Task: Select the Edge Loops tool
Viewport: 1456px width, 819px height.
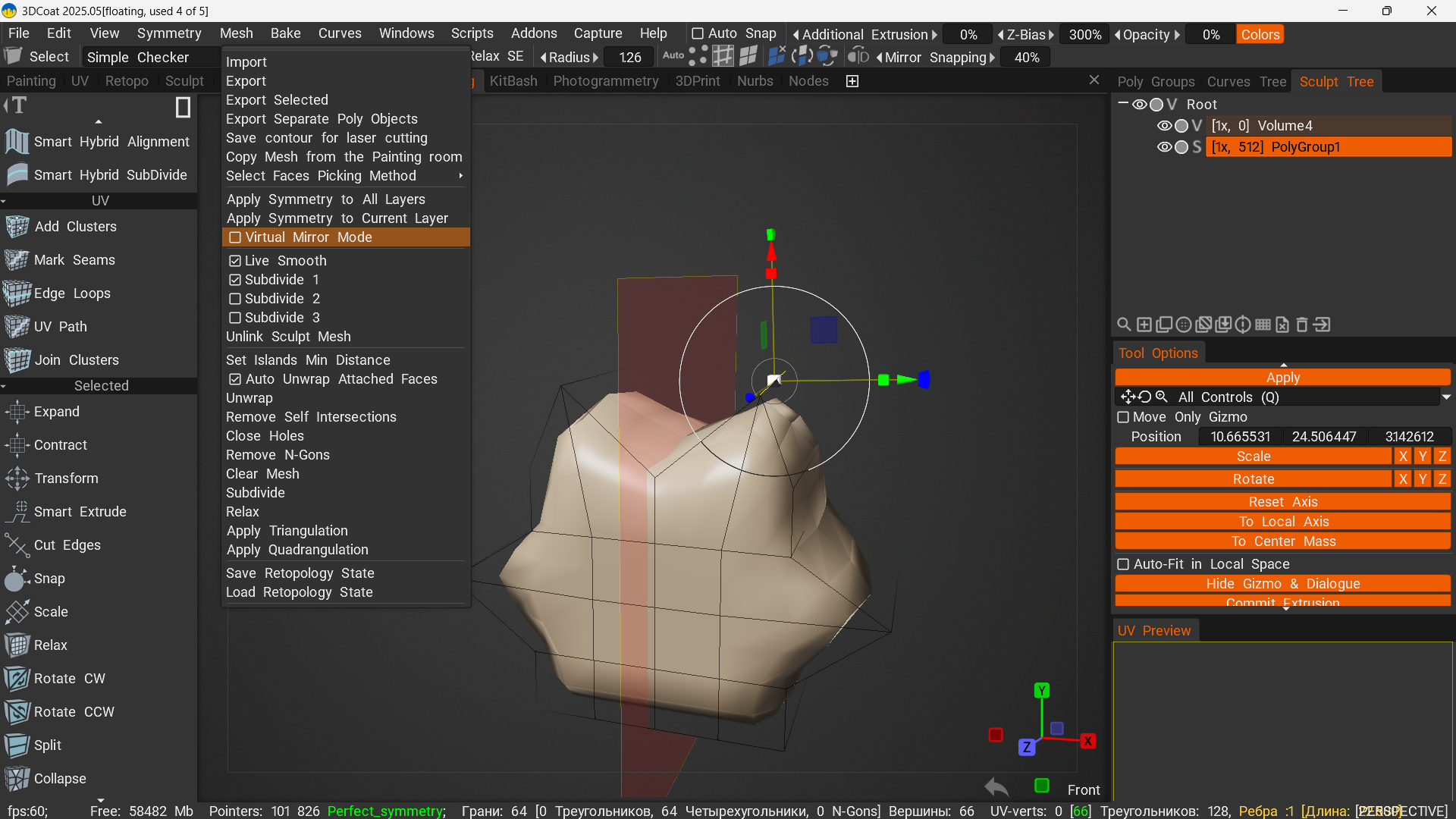Action: pyautogui.click(x=72, y=293)
